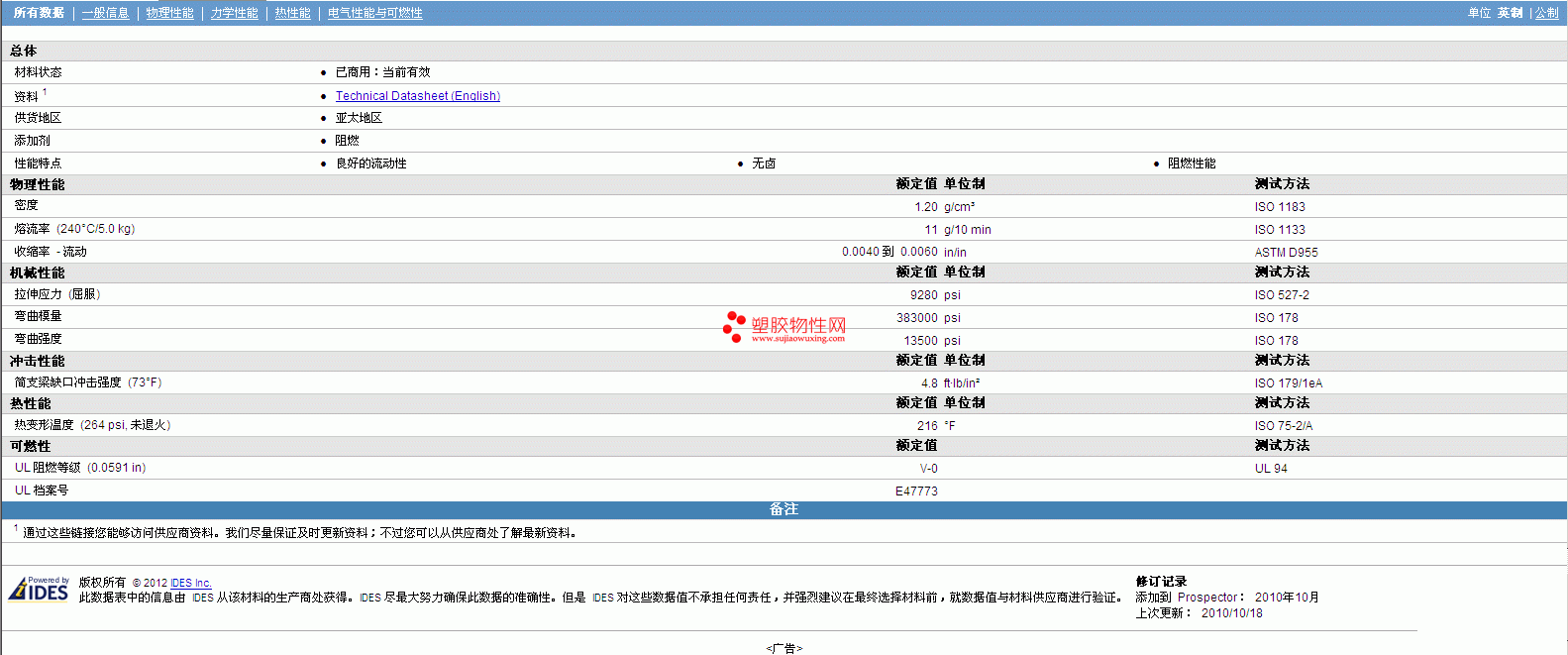Click the Powered by IDES logo
Image resolution: width=1568 pixels, height=655 pixels.
coord(39,589)
